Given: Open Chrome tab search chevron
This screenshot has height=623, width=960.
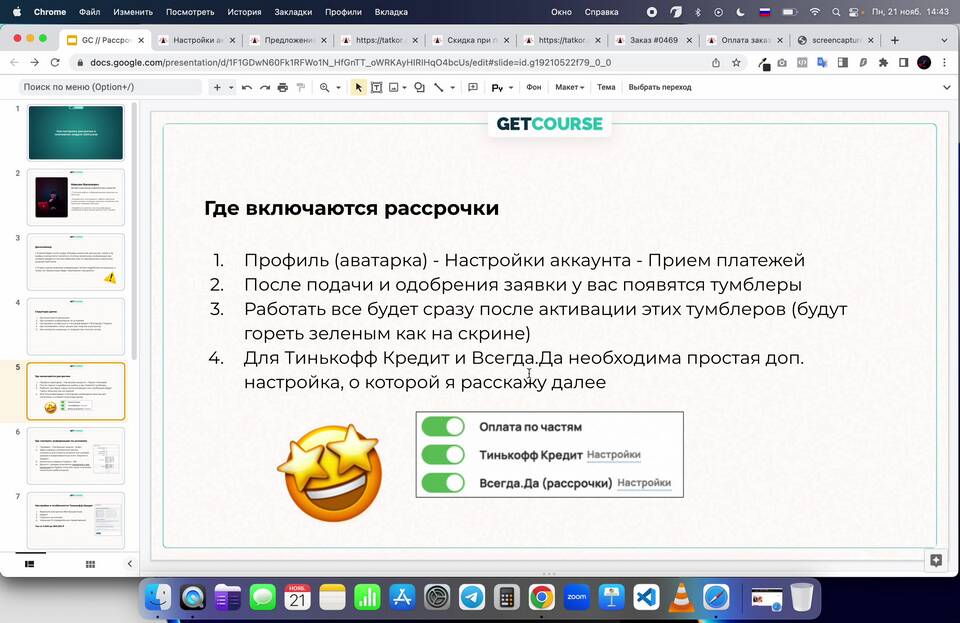Looking at the screenshot, I should (x=944, y=40).
